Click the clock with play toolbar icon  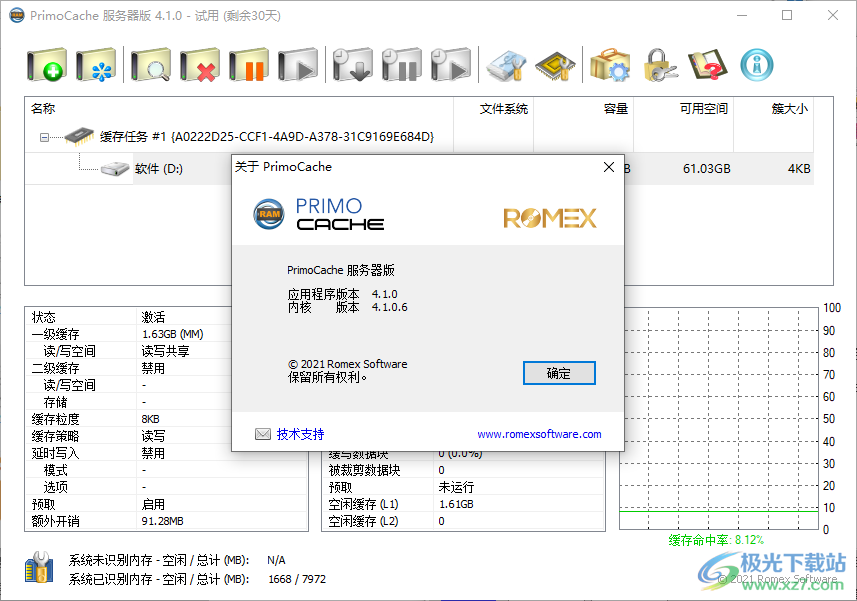click(451, 65)
